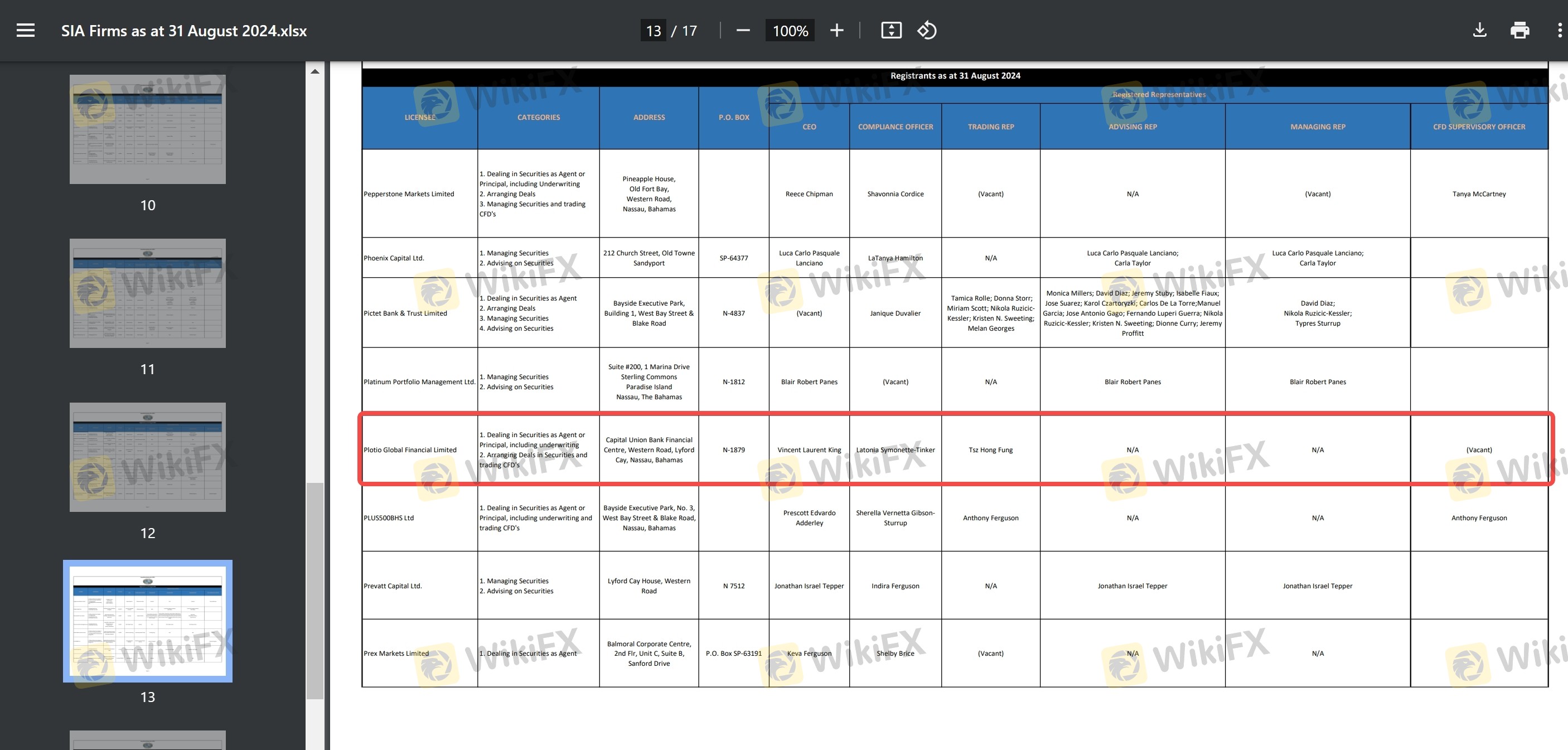Click the sidebar scroll up arrow
The image size is (1568, 750).
click(x=314, y=72)
